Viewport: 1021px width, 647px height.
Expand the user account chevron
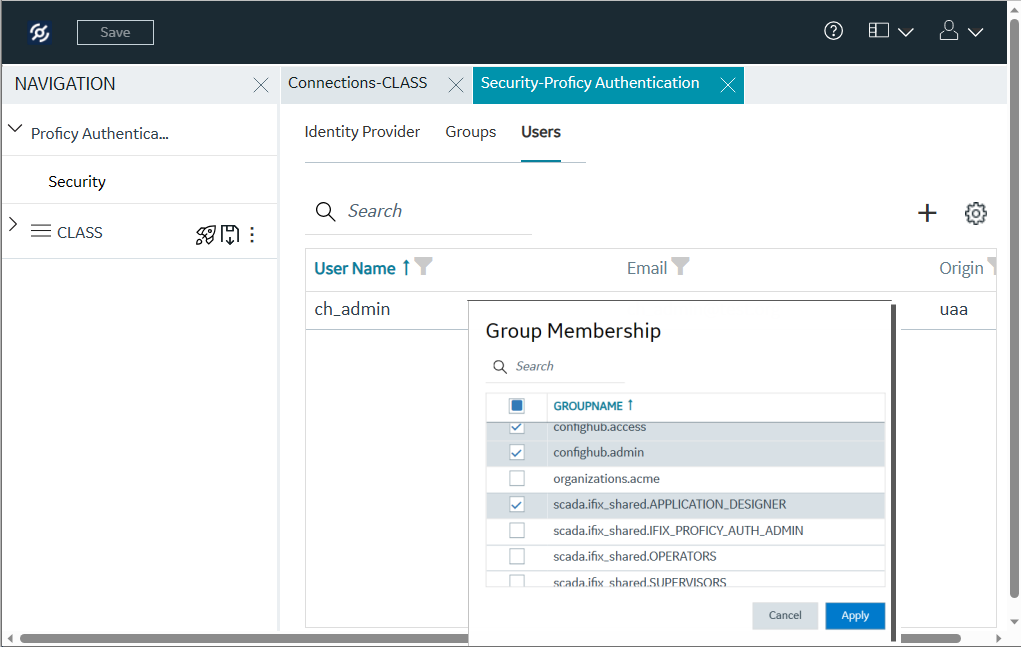pos(975,32)
